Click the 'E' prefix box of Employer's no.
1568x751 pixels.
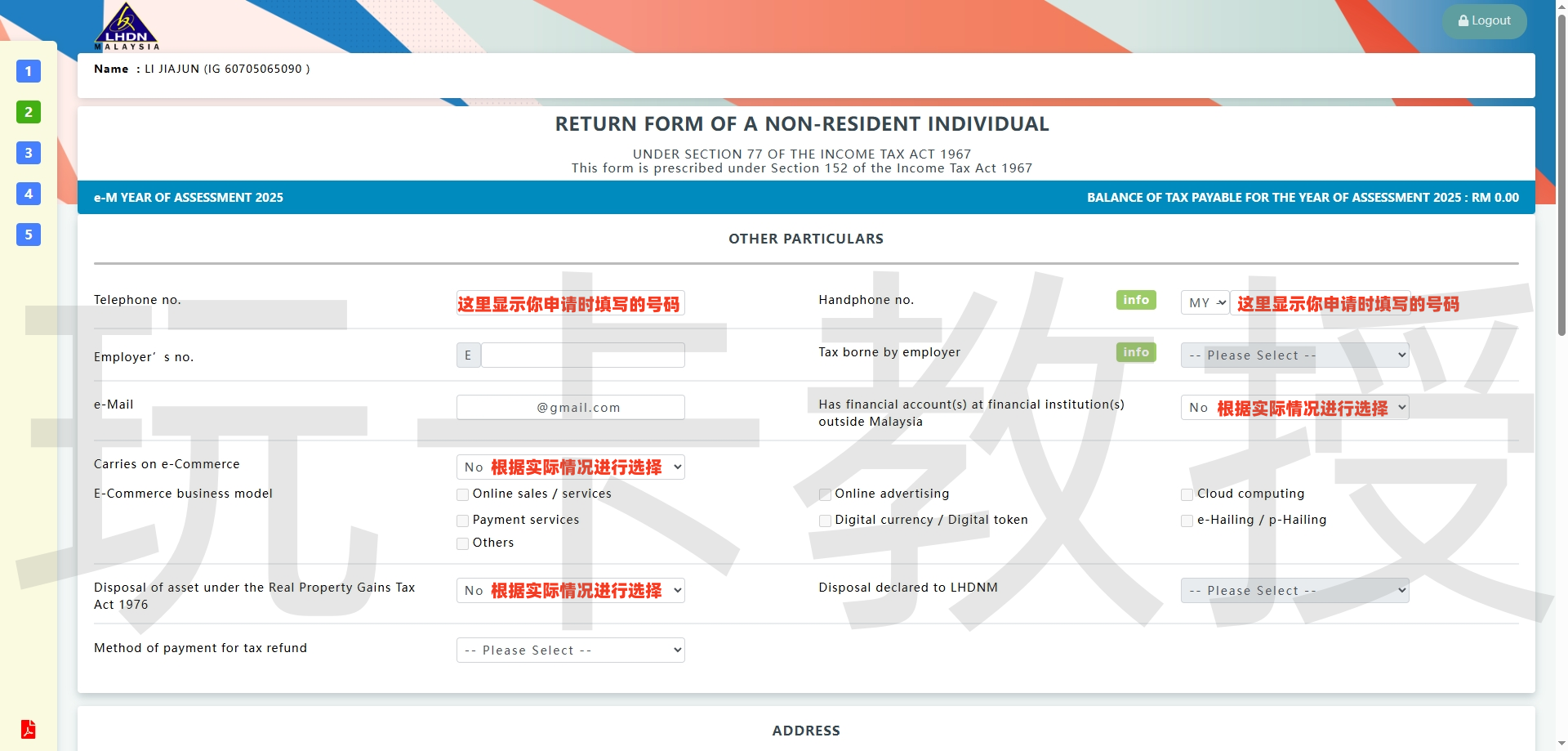(468, 355)
